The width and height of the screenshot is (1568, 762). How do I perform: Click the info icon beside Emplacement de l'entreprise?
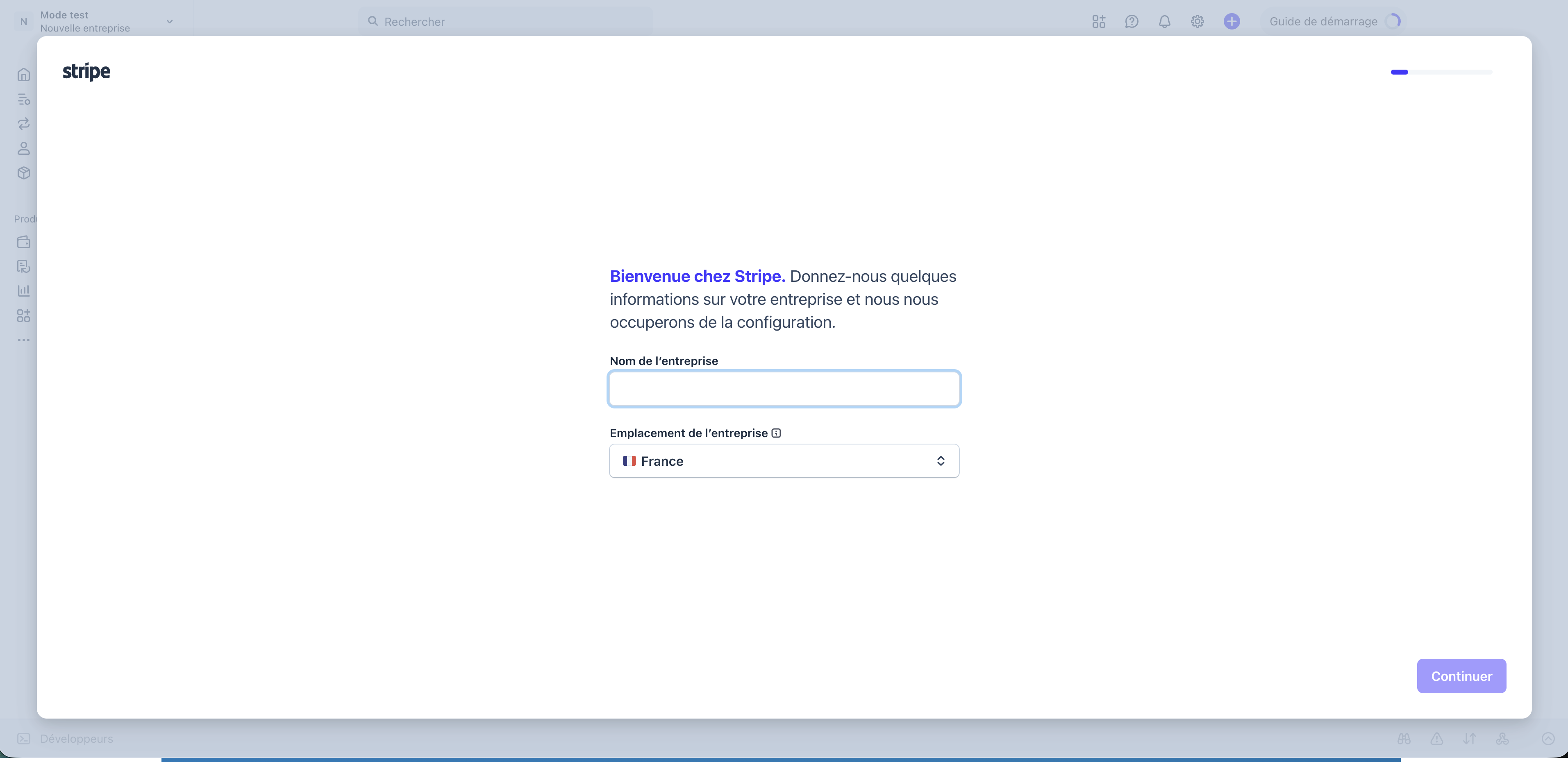click(776, 433)
